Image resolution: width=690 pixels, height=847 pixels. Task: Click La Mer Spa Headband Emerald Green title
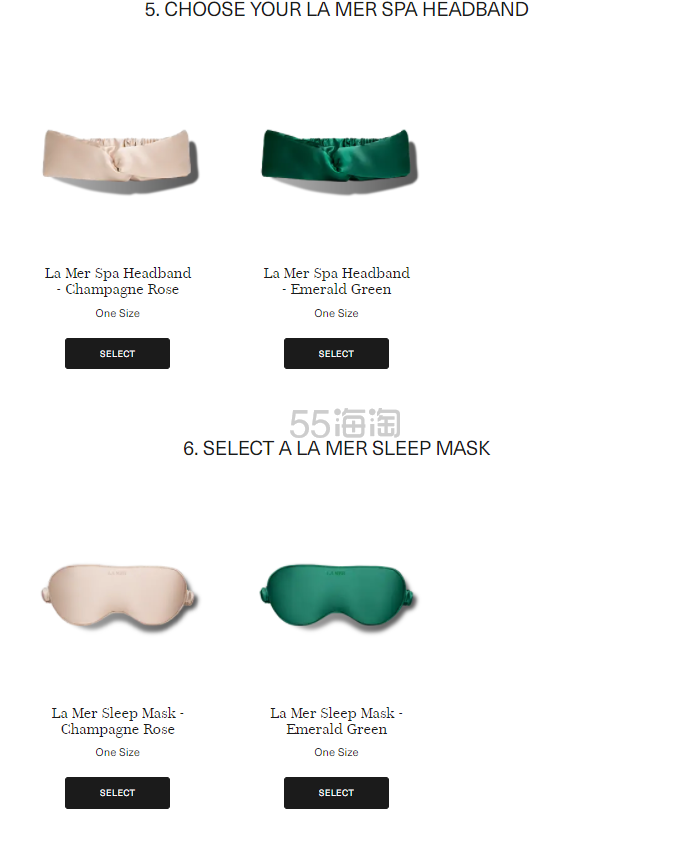pos(337,281)
